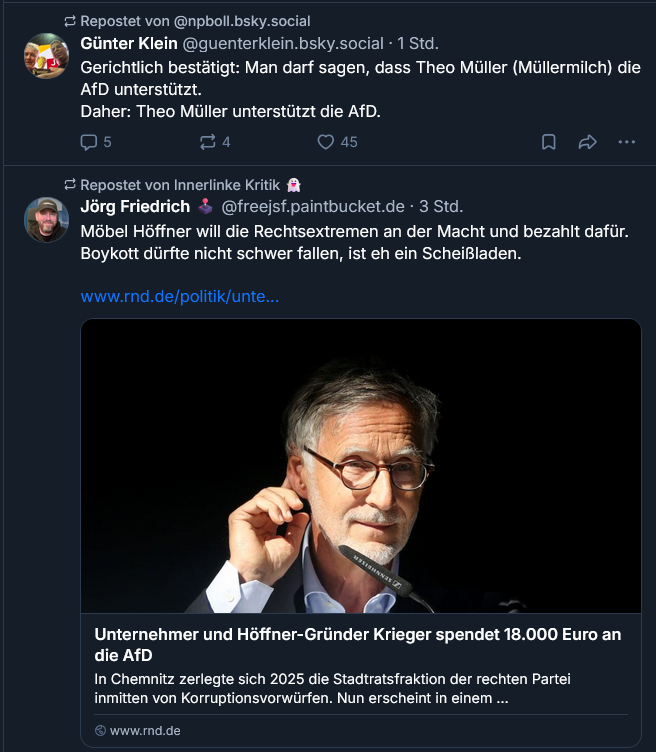Open handle @freejsf.paintbucket.de
The height and width of the screenshot is (752, 656).
(x=313, y=207)
